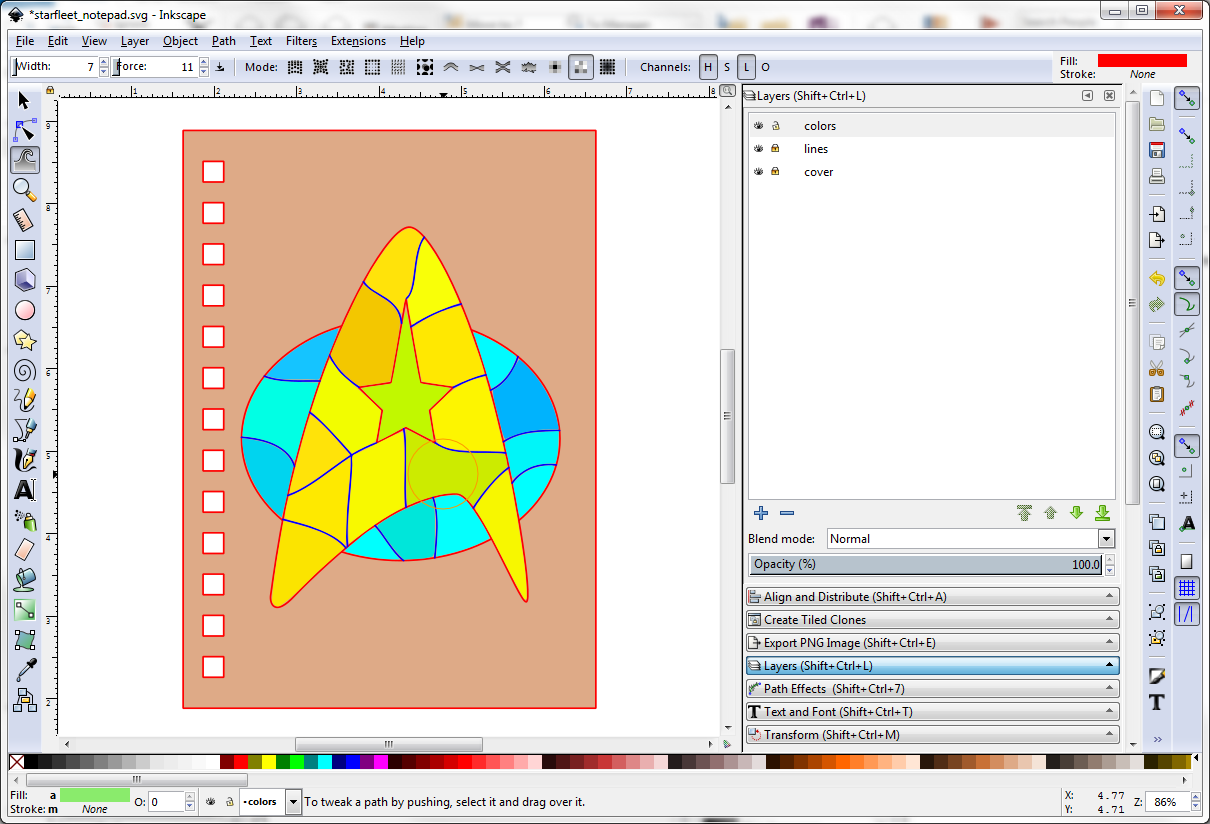This screenshot has height=824, width=1210.
Task: Toggle visibility of colors layer
Action: (759, 126)
